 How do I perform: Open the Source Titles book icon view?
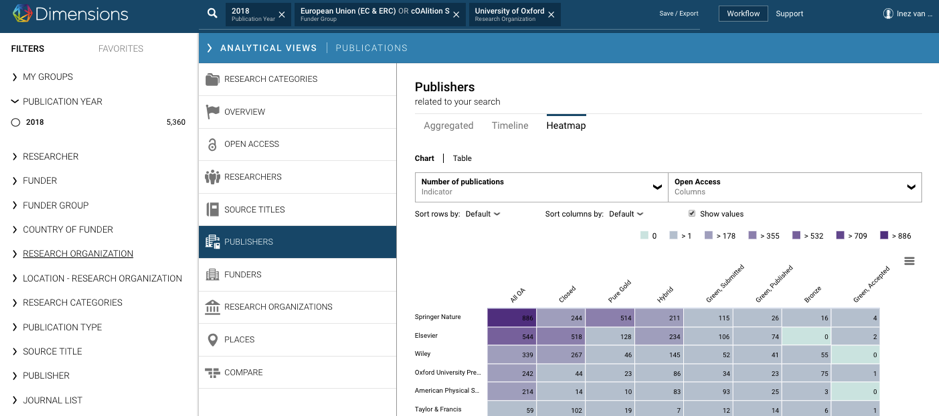pyautogui.click(x=212, y=210)
